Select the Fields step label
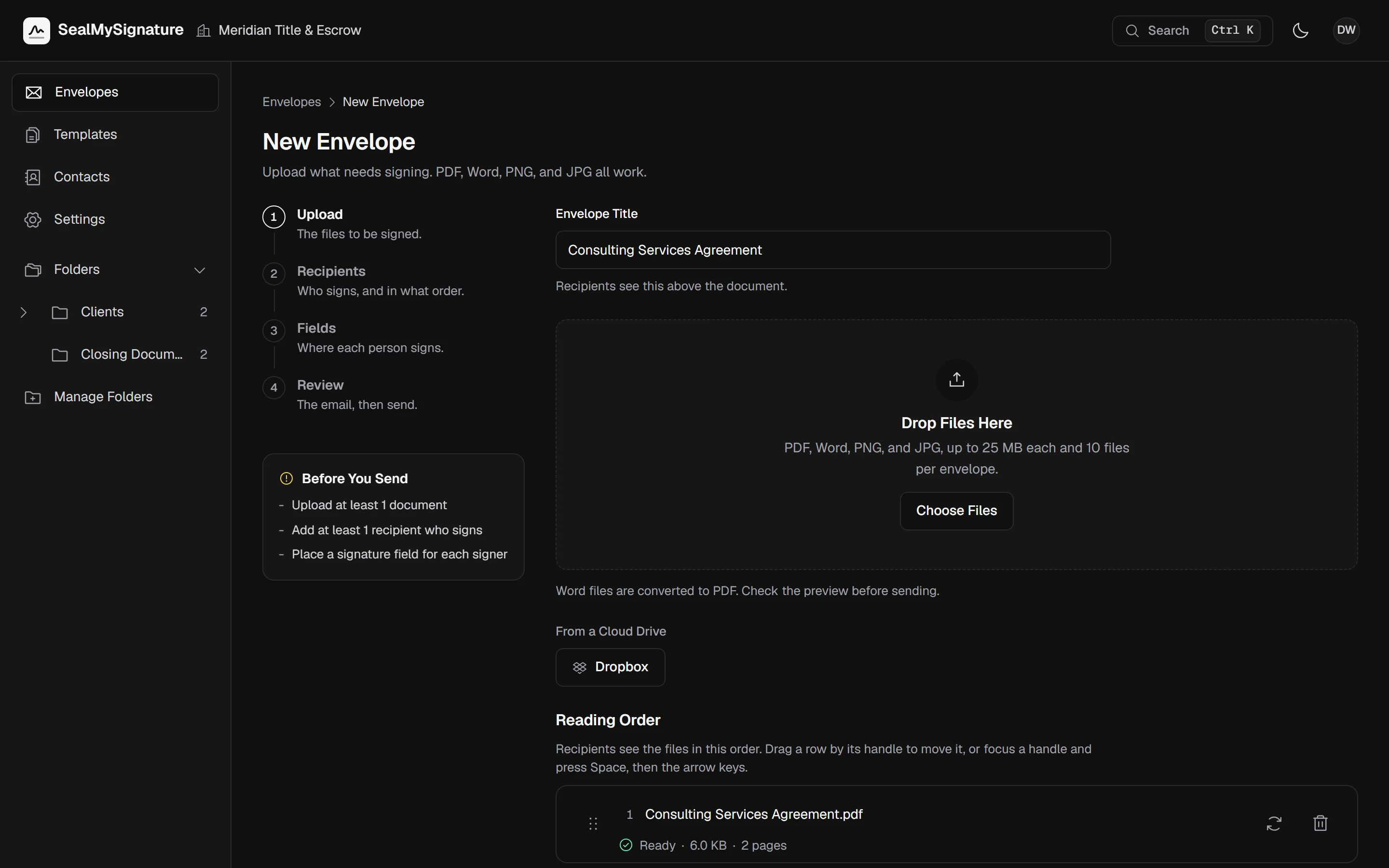 [316, 328]
